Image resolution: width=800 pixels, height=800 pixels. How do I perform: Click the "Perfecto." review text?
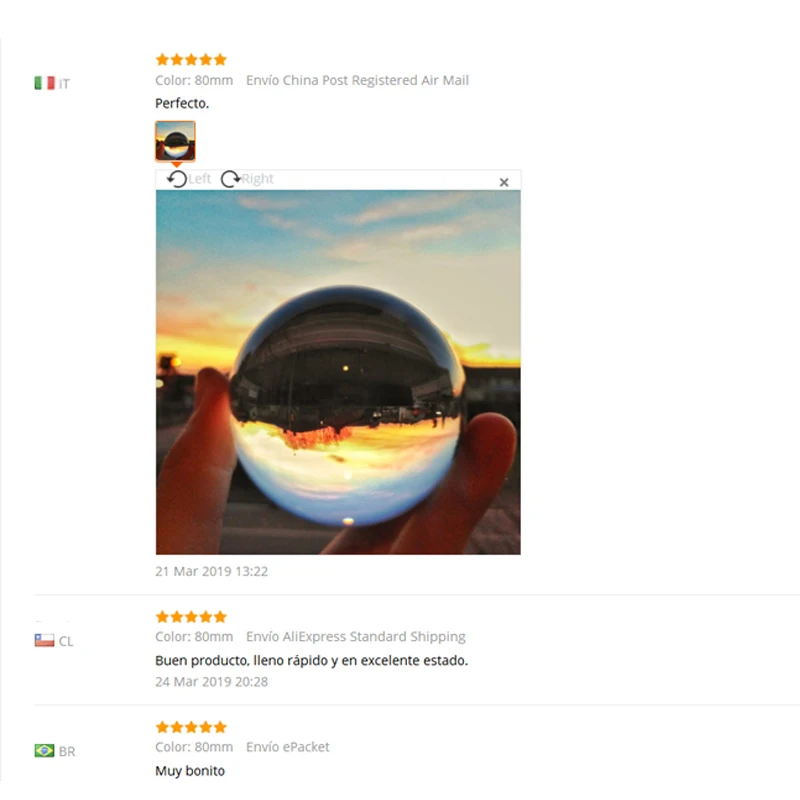pos(182,103)
